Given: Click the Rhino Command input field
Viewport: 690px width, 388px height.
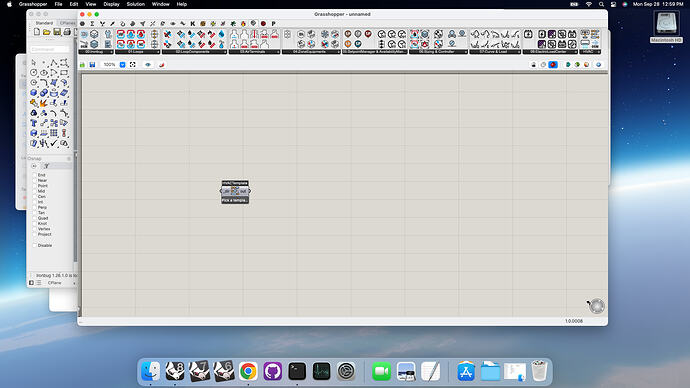Looking at the screenshot, I should pos(49,49).
